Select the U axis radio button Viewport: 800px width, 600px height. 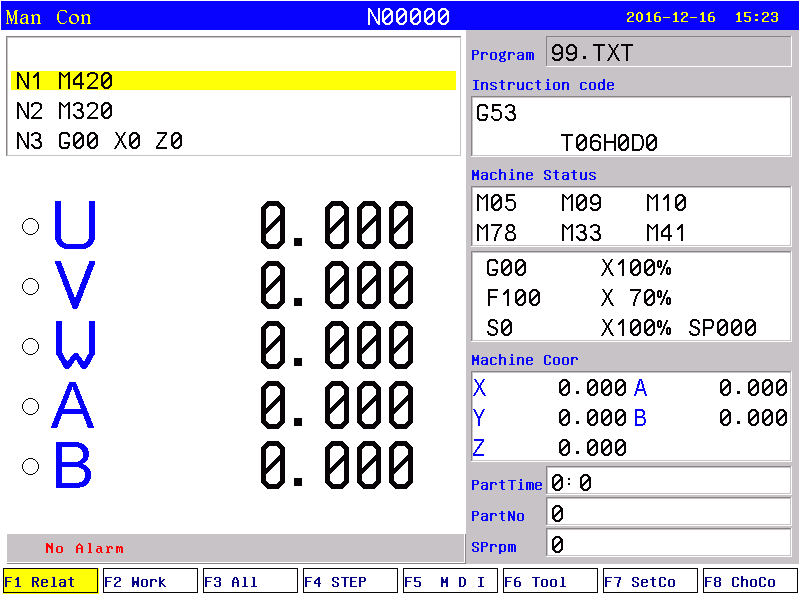tap(30, 226)
